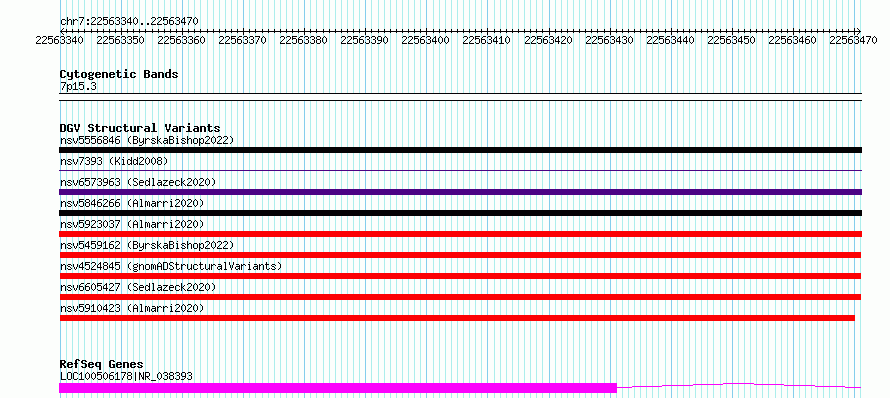Click ruler position 22563390
This screenshot has width=890, height=398.
point(364,40)
